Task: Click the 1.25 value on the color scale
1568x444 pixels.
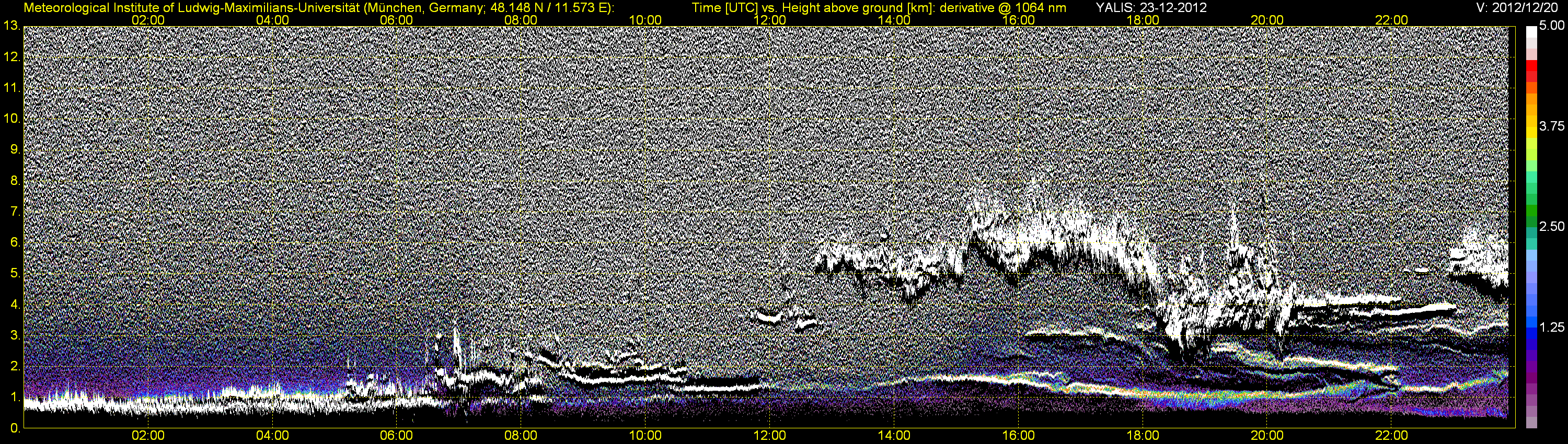Action: coord(1552,327)
